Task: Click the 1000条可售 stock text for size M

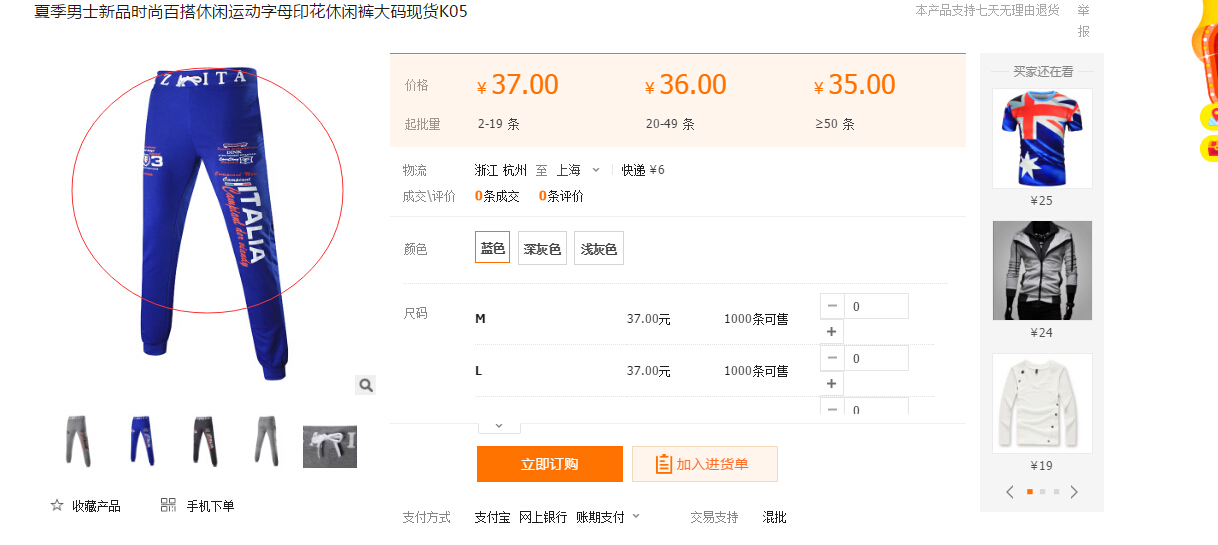Action: [756, 319]
